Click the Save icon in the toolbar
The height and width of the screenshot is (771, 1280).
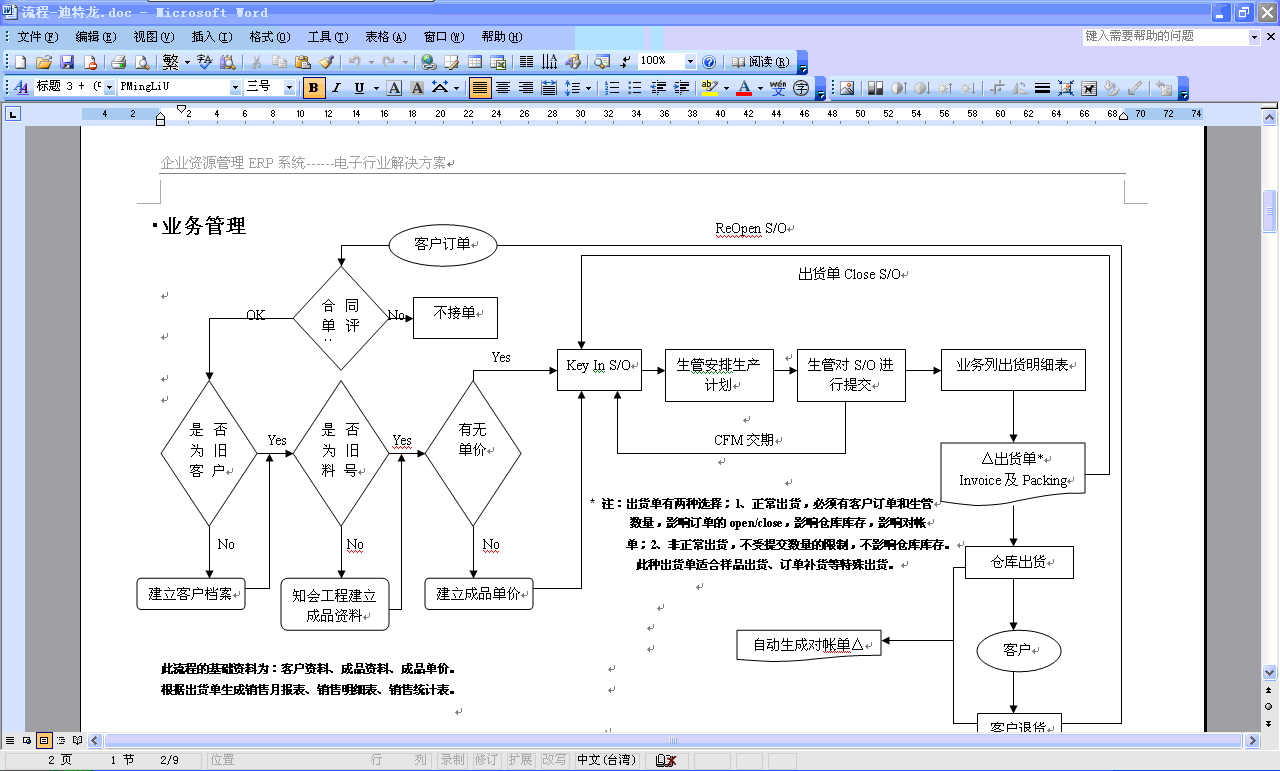click(x=67, y=62)
